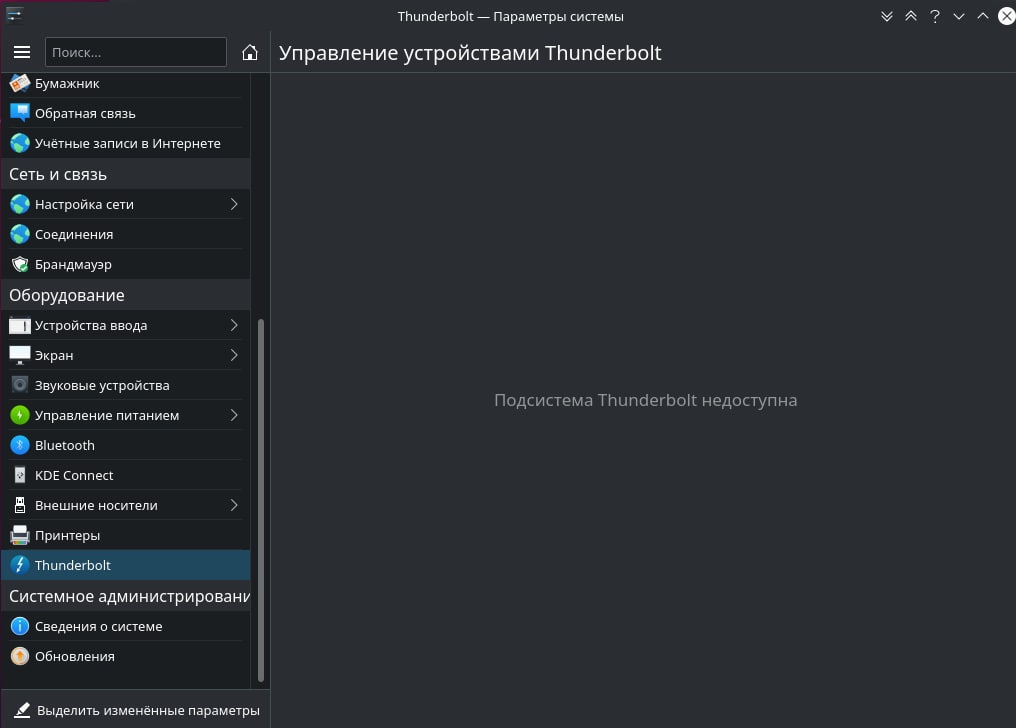Open the Bluetooth settings page
The height and width of the screenshot is (728, 1016).
click(x=126, y=445)
